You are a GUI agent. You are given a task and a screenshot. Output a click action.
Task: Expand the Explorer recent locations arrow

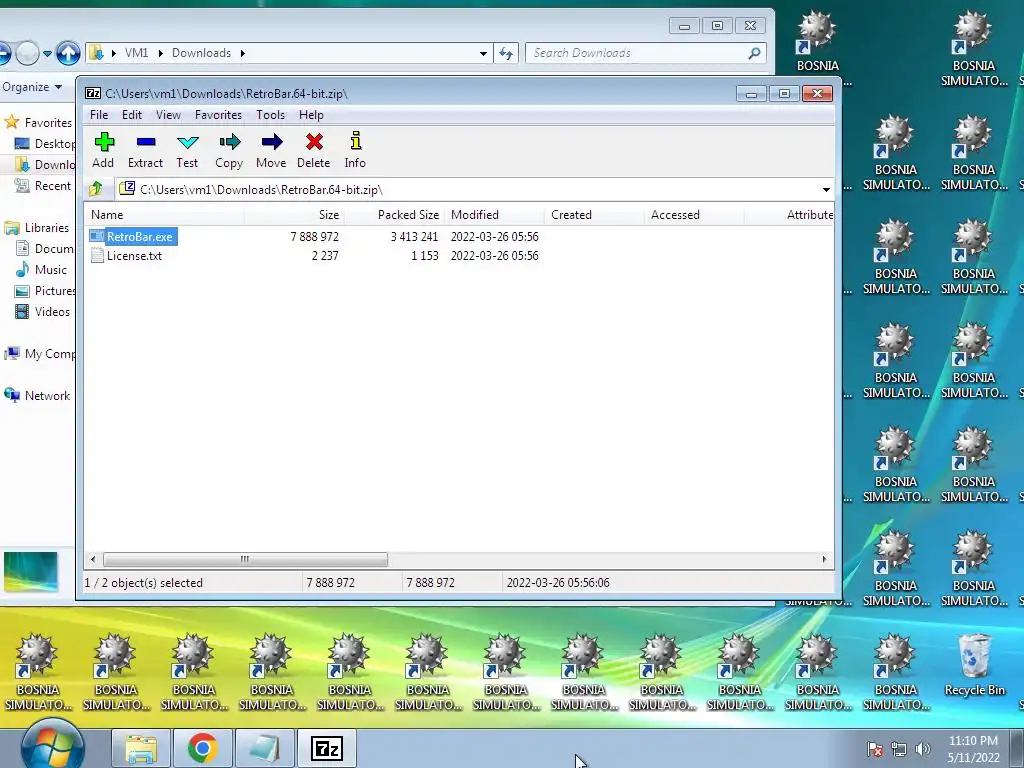[x=47, y=54]
